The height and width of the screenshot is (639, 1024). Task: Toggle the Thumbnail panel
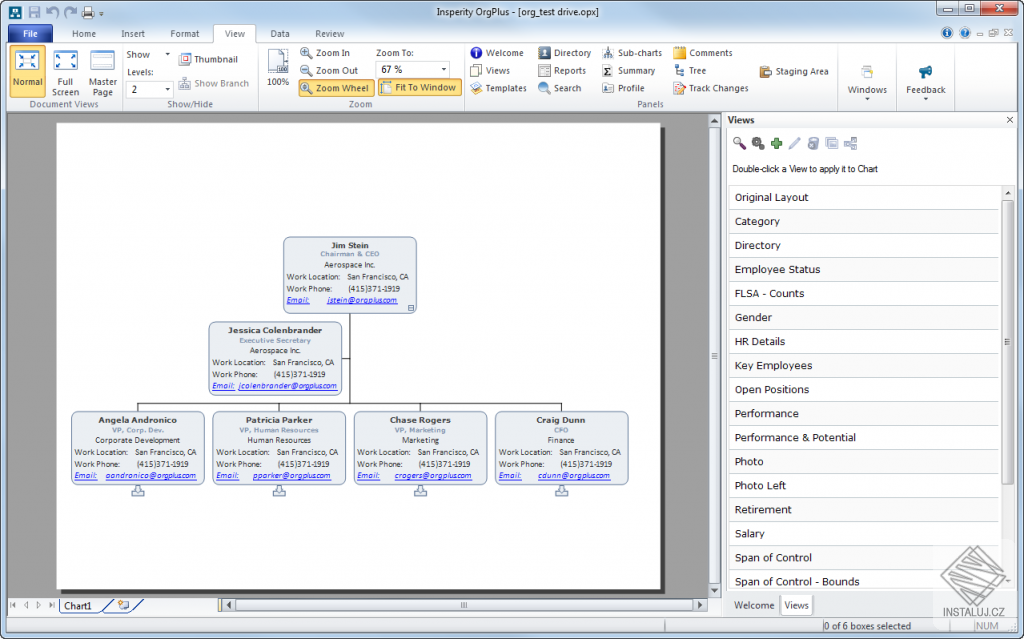208,59
